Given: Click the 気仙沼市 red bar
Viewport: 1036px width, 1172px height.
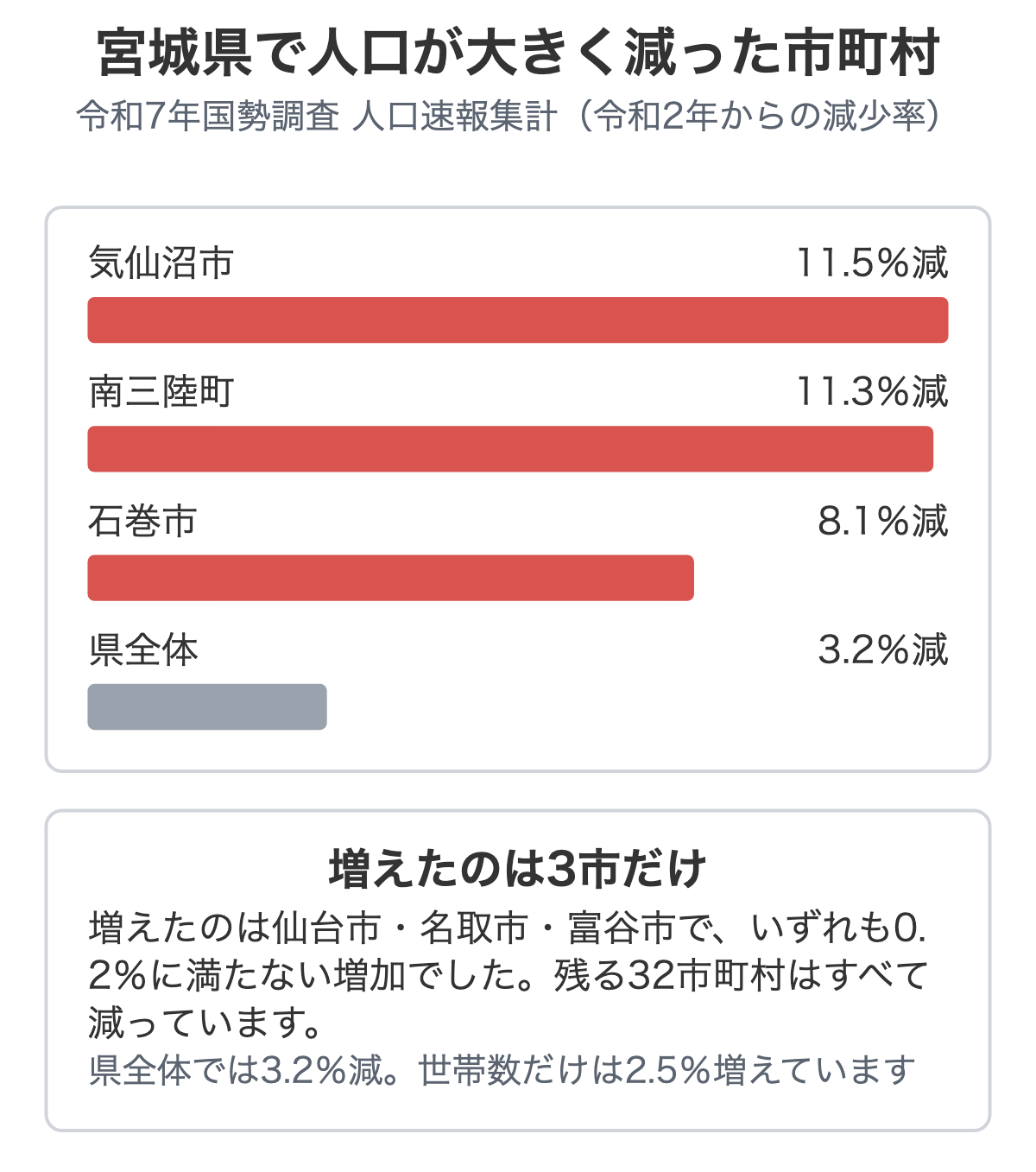Looking at the screenshot, I should tap(518, 320).
